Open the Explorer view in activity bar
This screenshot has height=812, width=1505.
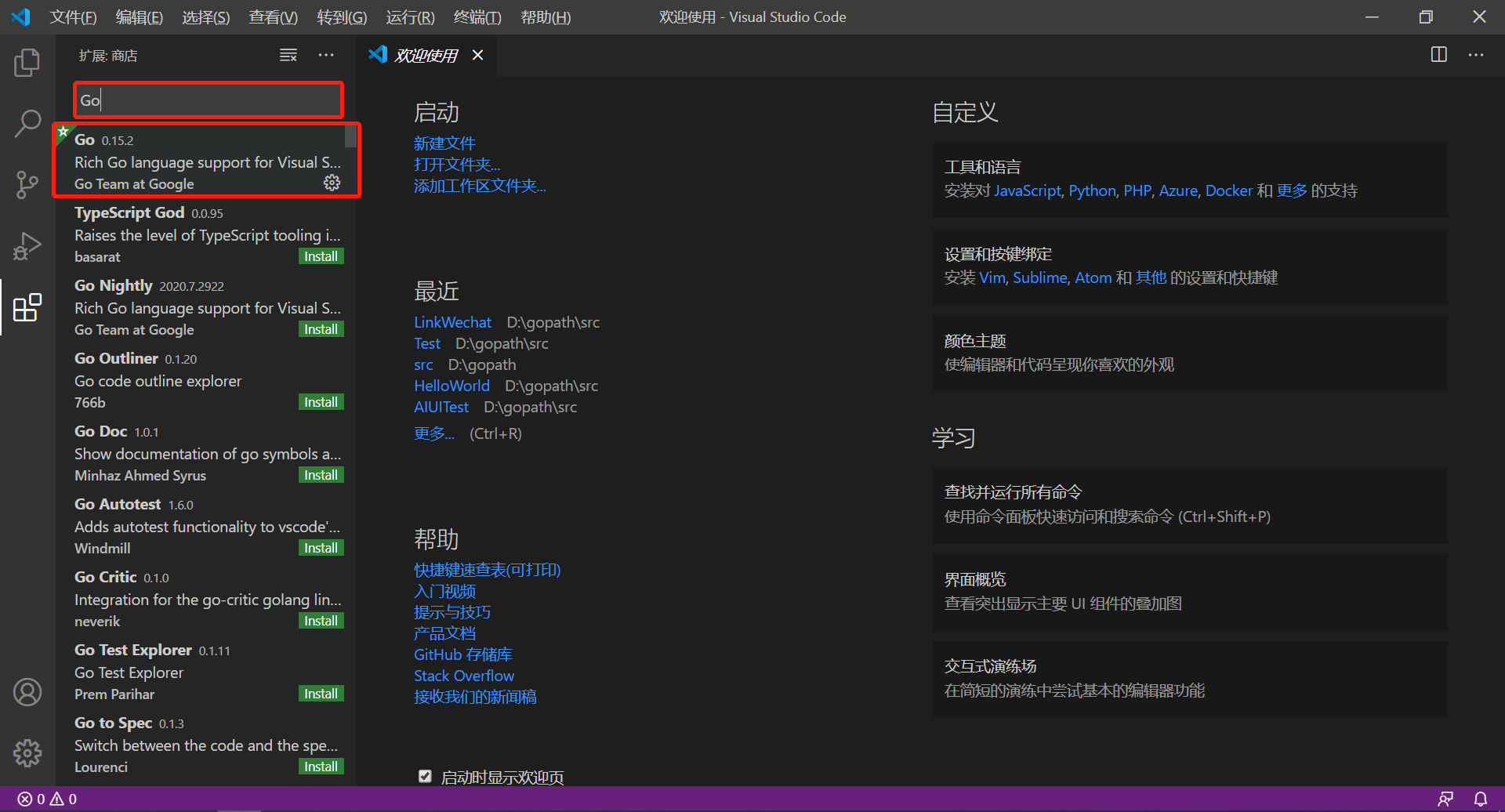[27, 63]
